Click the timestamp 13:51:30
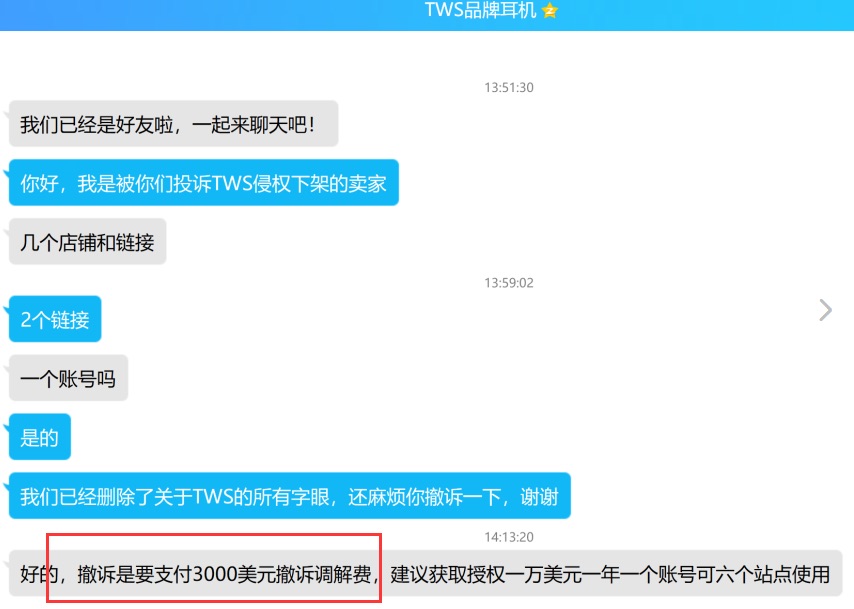854x609 pixels. click(509, 88)
